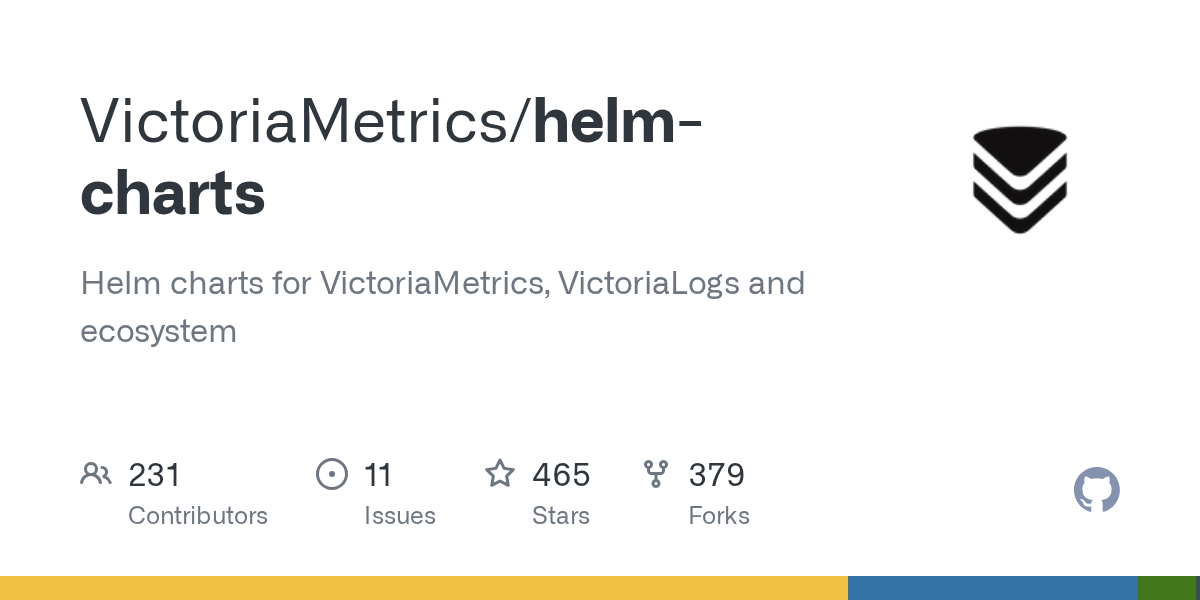Open the Stars label
This screenshot has width=1200, height=600.
[x=561, y=516]
